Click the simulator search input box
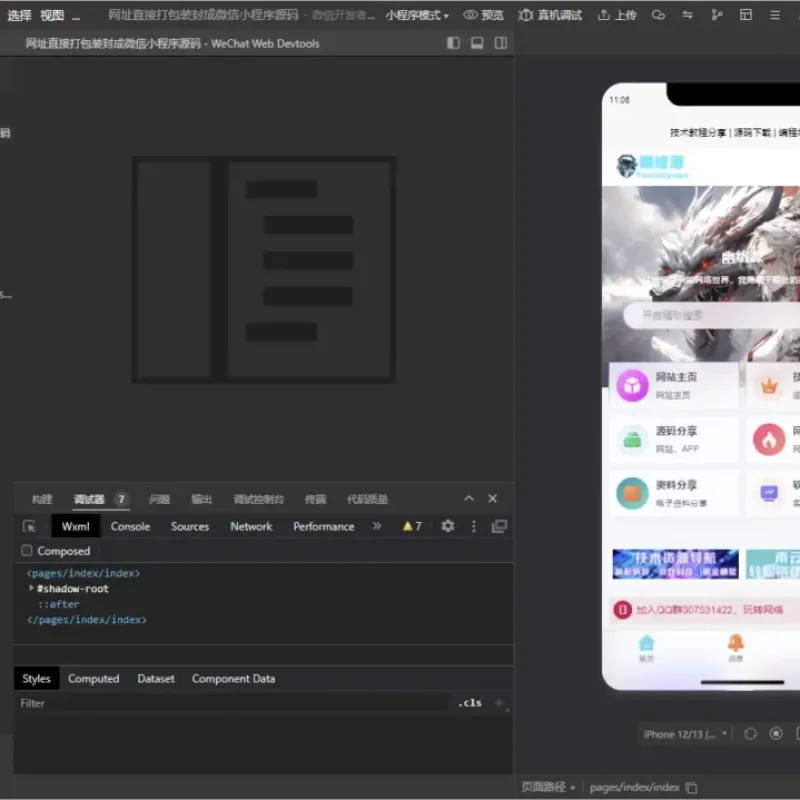This screenshot has height=800, width=800. [712, 315]
